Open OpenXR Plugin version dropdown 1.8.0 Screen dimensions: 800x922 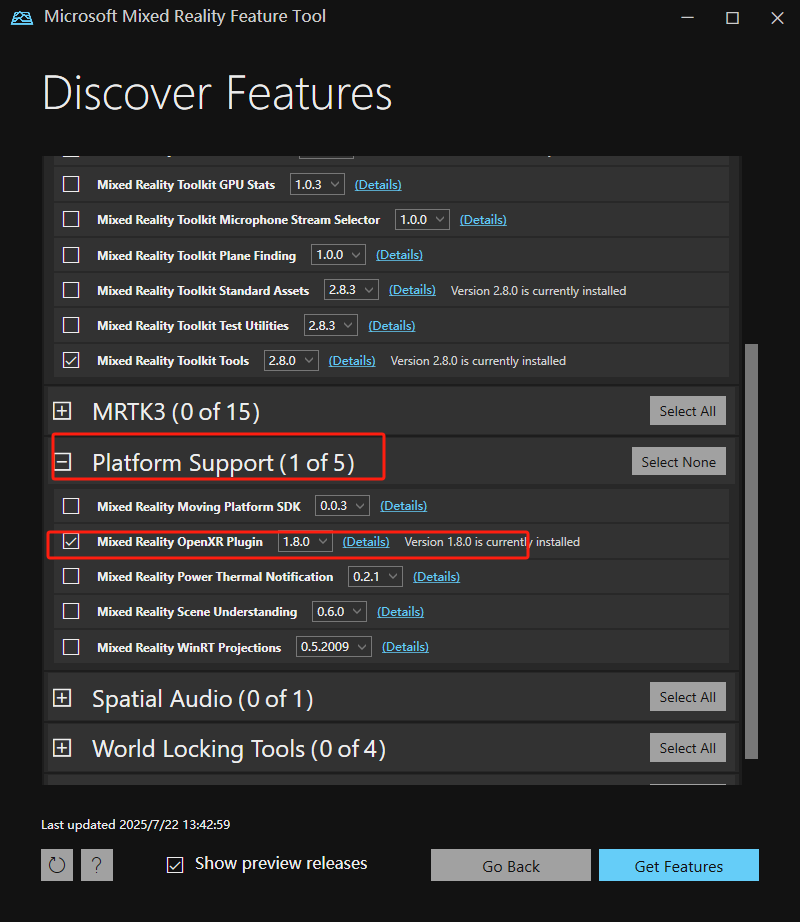pos(306,541)
